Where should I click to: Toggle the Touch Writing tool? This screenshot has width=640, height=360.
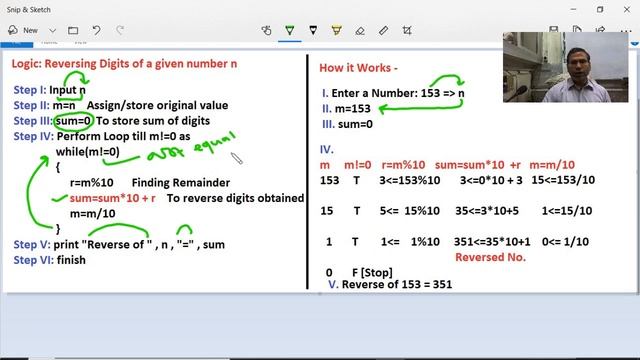266,30
